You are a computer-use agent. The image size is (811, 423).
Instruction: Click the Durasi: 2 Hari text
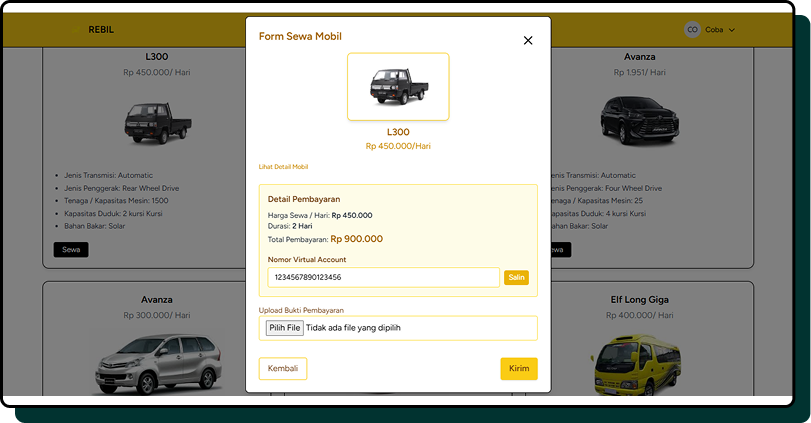tap(290, 226)
